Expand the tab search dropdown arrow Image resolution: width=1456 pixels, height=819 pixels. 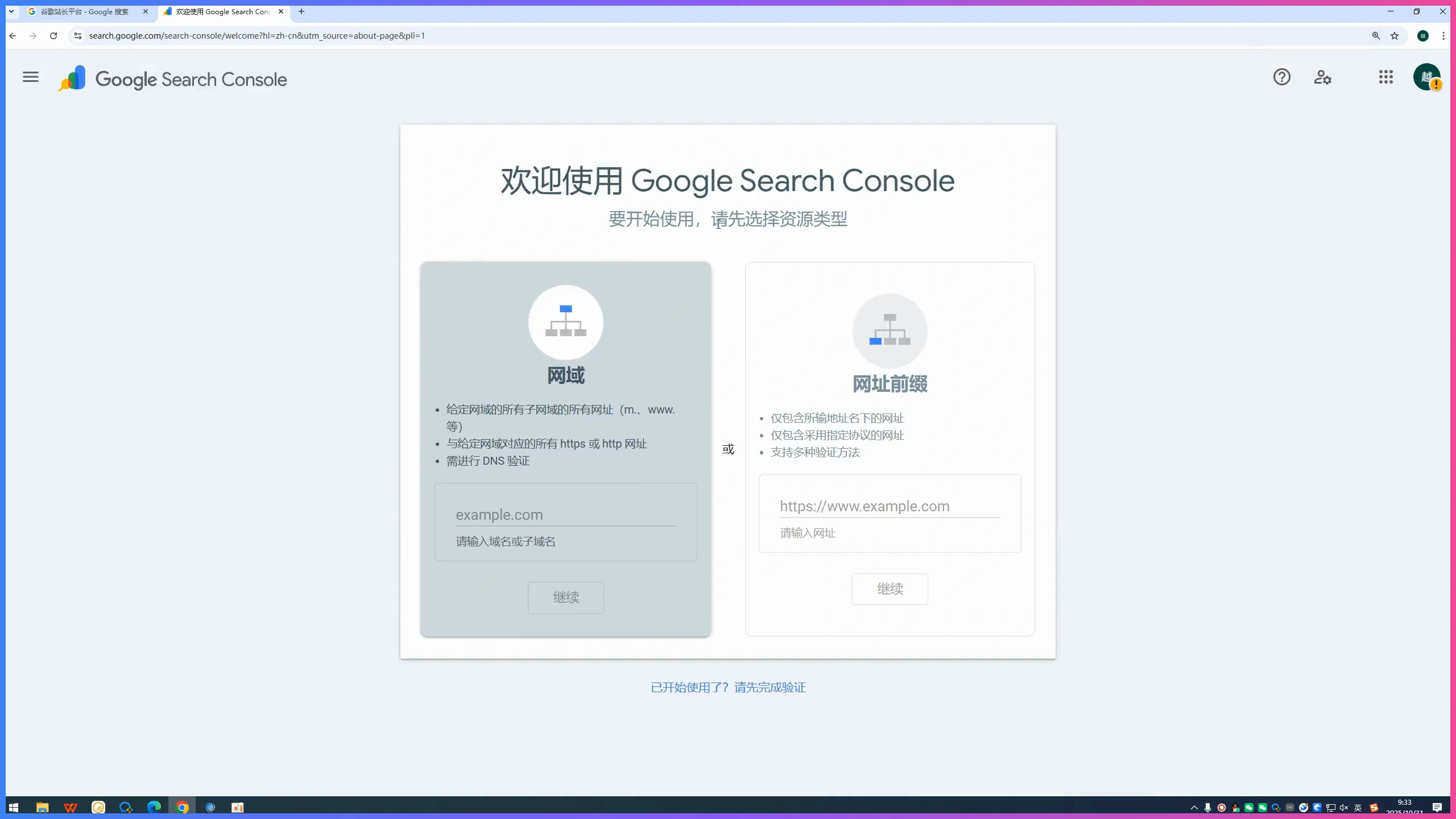tap(11, 11)
